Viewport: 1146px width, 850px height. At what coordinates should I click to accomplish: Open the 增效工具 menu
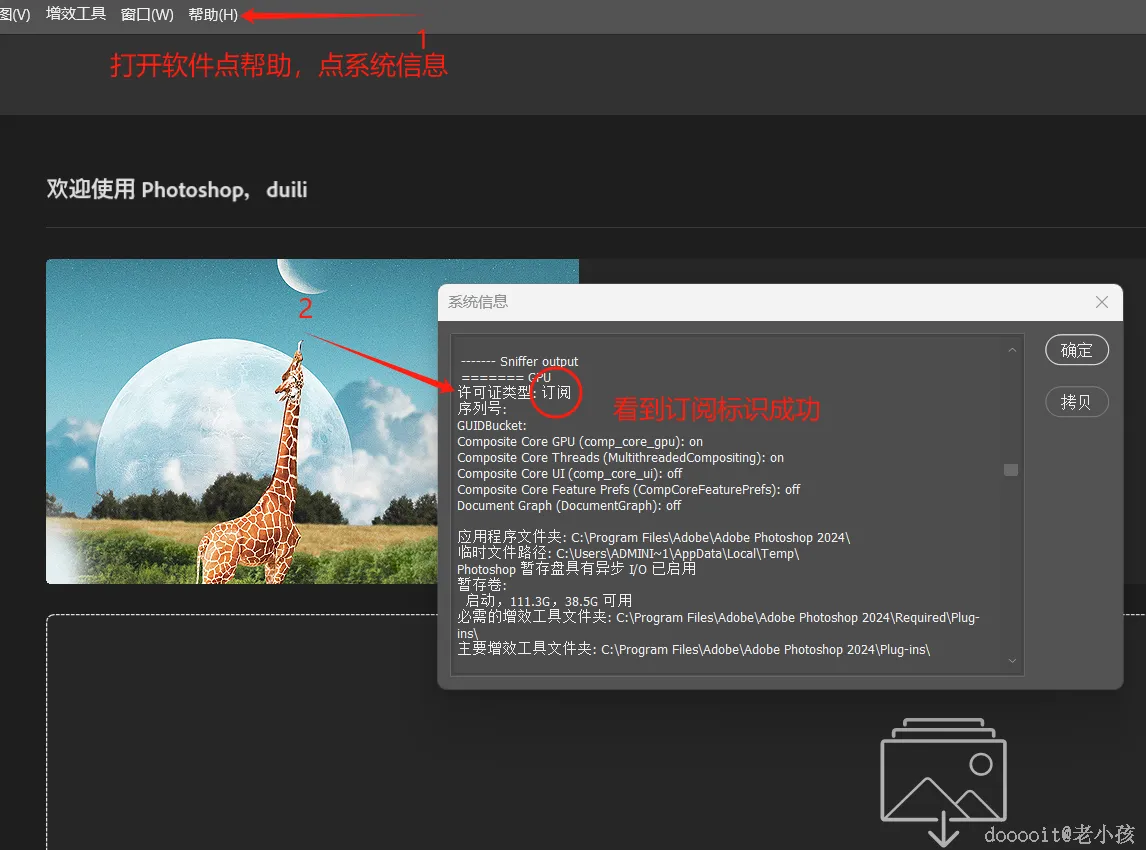[x=75, y=15]
